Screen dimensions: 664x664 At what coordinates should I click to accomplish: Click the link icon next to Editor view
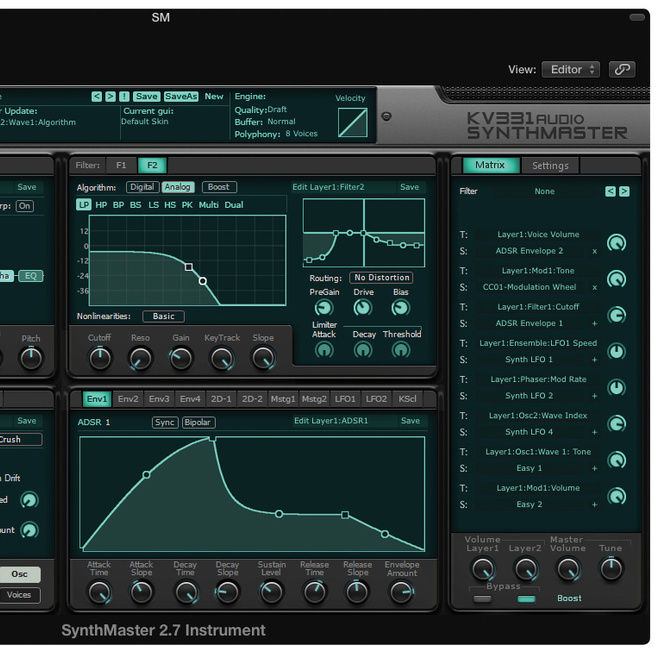tap(622, 69)
